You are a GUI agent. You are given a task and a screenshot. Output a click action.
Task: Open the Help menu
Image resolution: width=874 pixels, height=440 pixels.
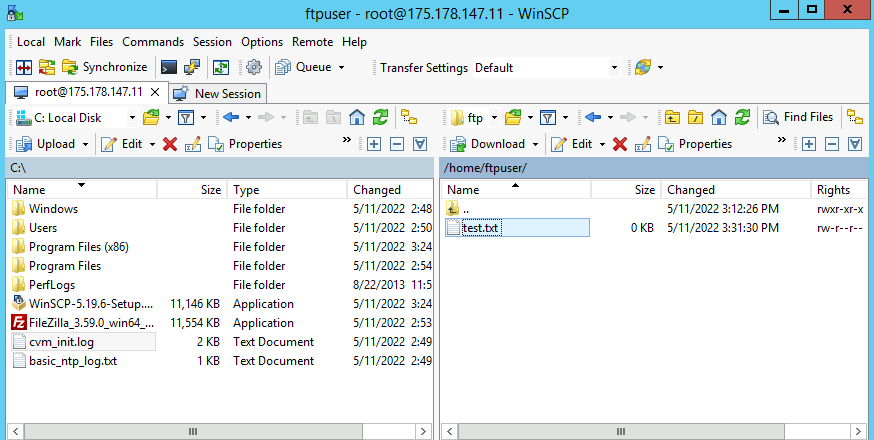(x=354, y=42)
